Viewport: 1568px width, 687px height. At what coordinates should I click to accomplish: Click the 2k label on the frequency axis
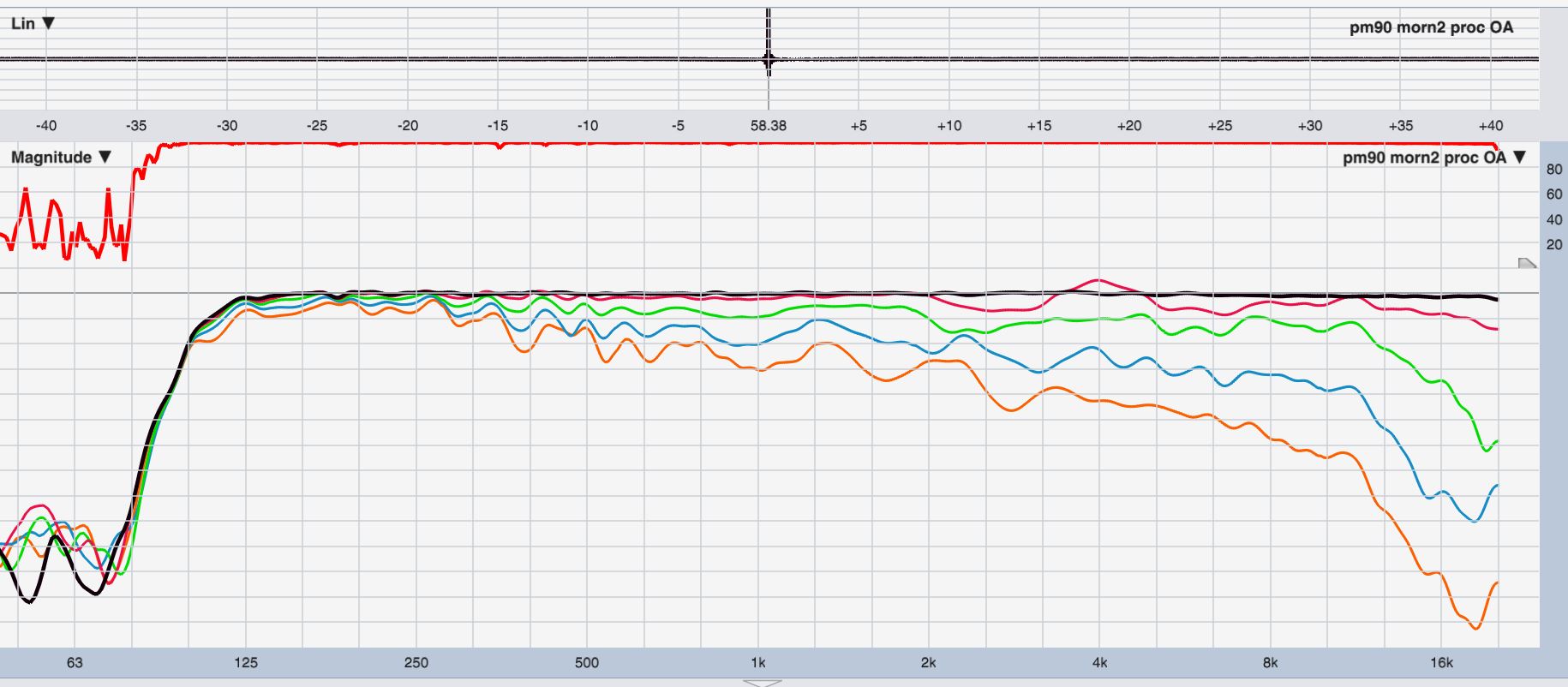click(928, 663)
